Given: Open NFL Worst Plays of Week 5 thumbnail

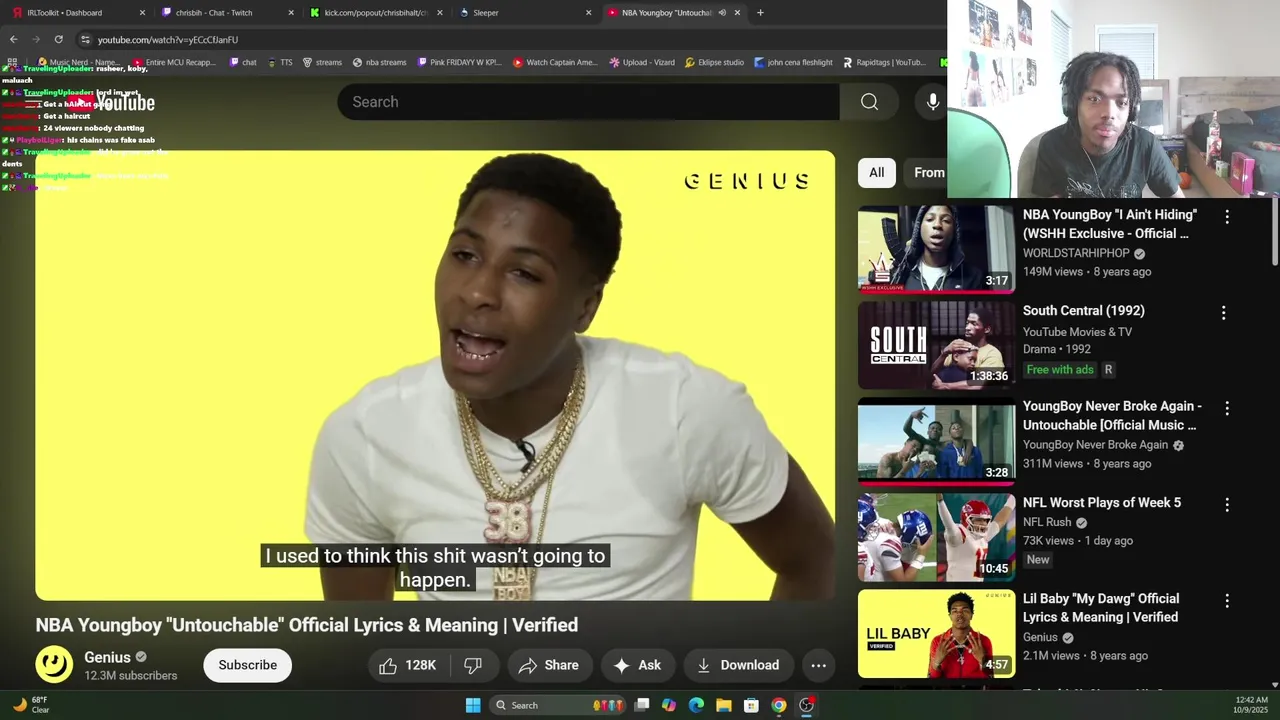Looking at the screenshot, I should click(937, 537).
